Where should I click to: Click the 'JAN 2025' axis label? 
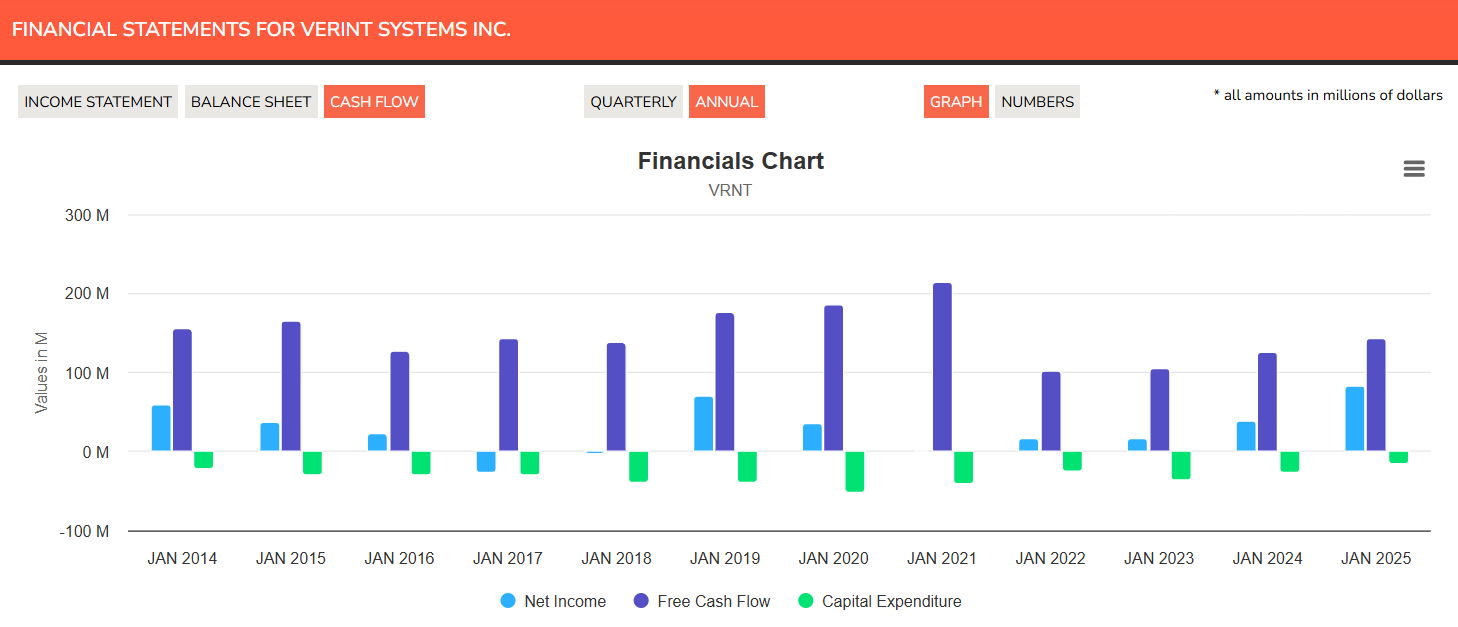click(x=1376, y=558)
